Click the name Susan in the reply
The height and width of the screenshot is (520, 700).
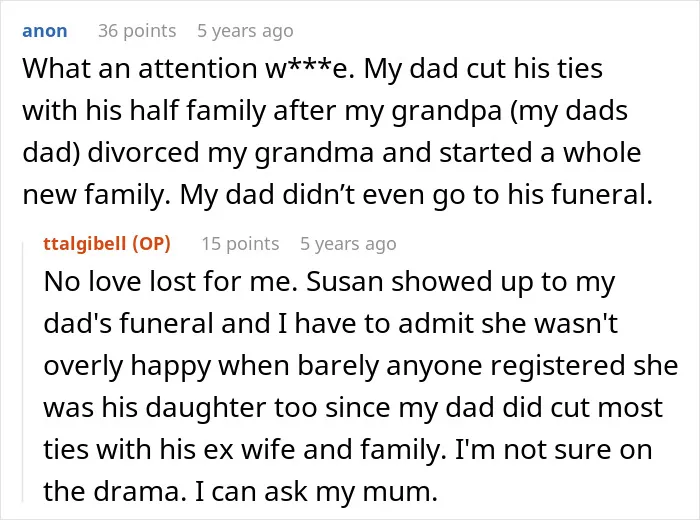click(345, 282)
